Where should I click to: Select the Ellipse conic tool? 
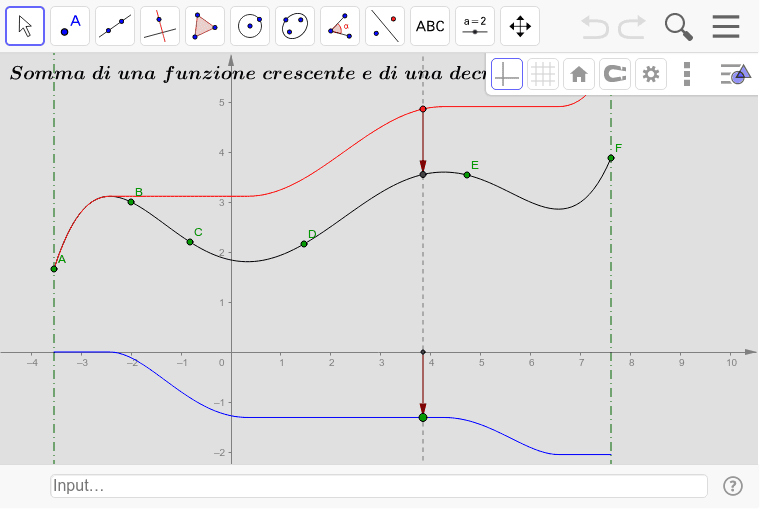click(295, 26)
